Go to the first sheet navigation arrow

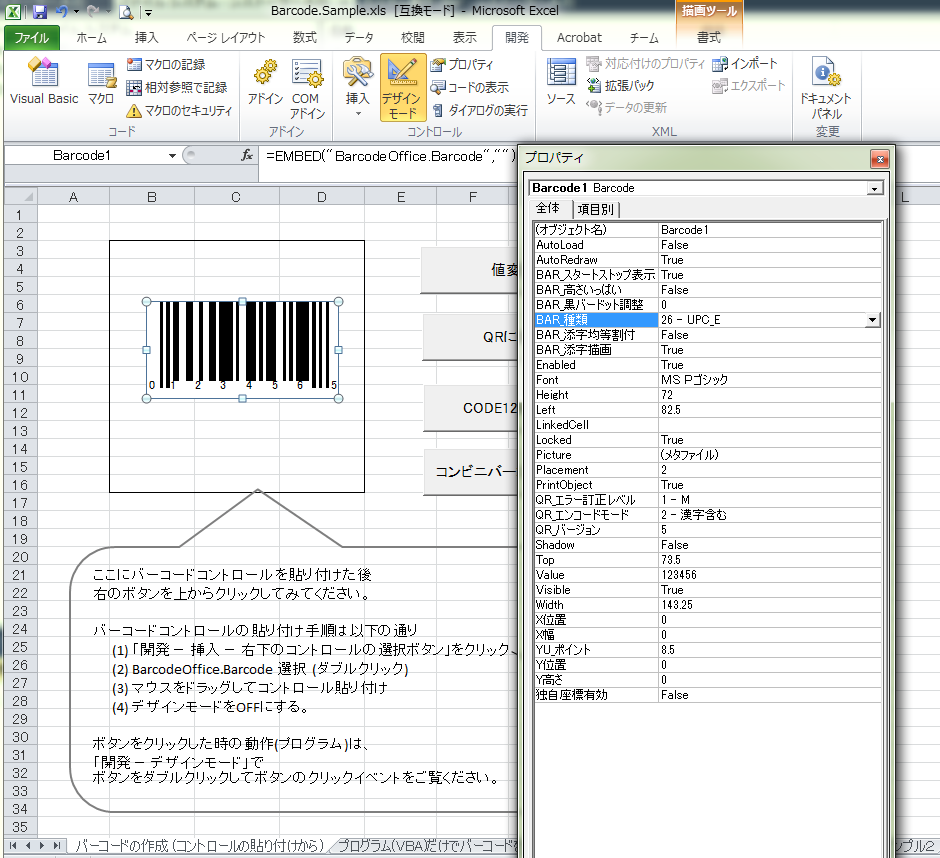click(13, 845)
